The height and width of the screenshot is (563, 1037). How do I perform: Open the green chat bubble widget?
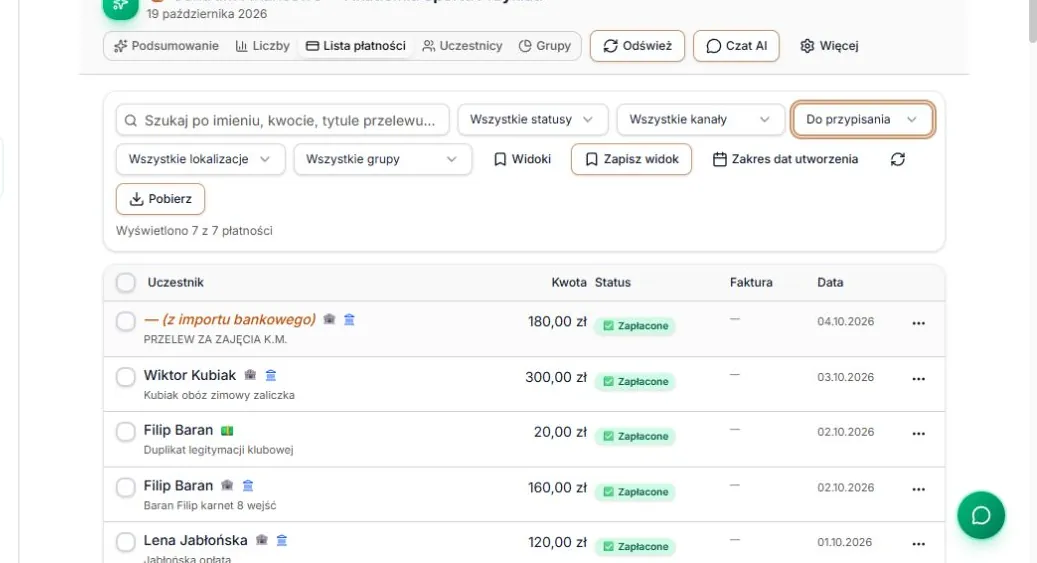tap(981, 515)
